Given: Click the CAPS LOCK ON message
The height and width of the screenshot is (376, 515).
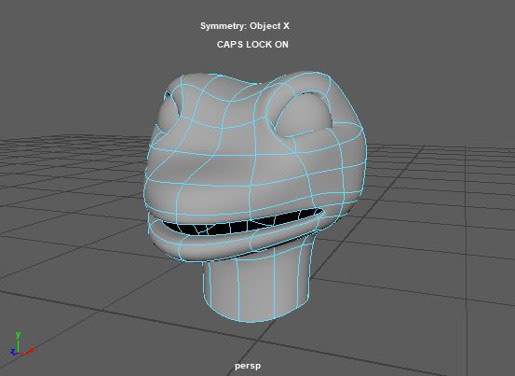Looking at the screenshot, I should click(x=252, y=45).
